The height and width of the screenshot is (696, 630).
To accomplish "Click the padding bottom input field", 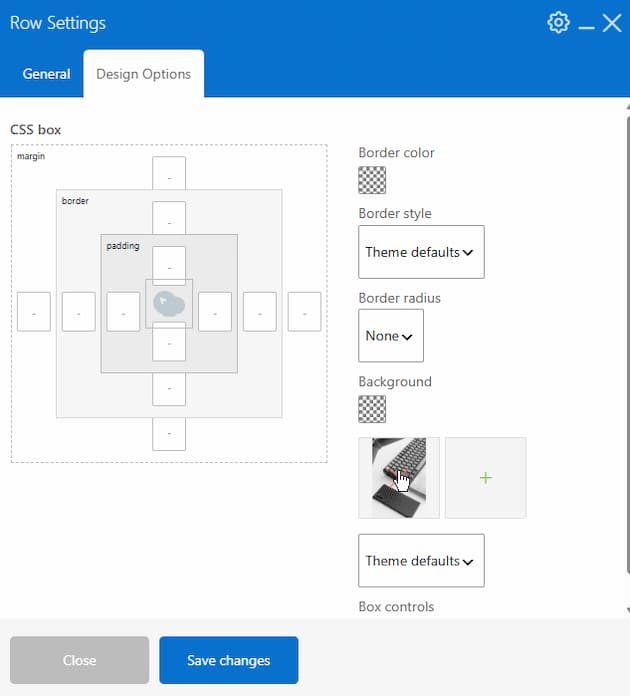I will [169, 341].
